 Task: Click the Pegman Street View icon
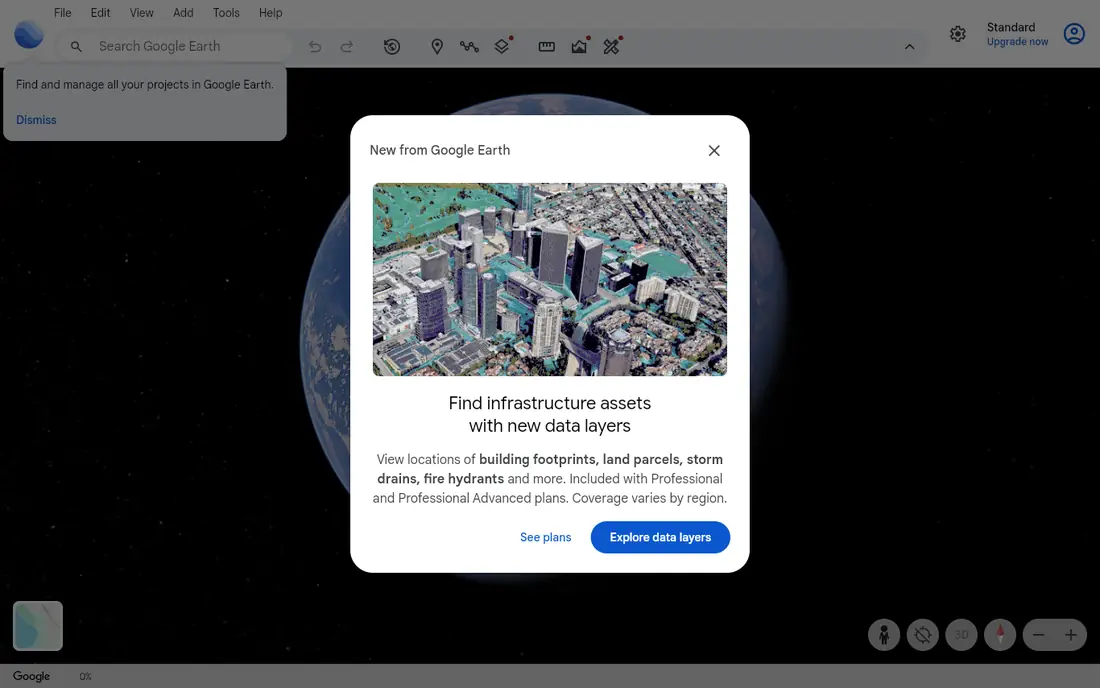[x=884, y=635]
